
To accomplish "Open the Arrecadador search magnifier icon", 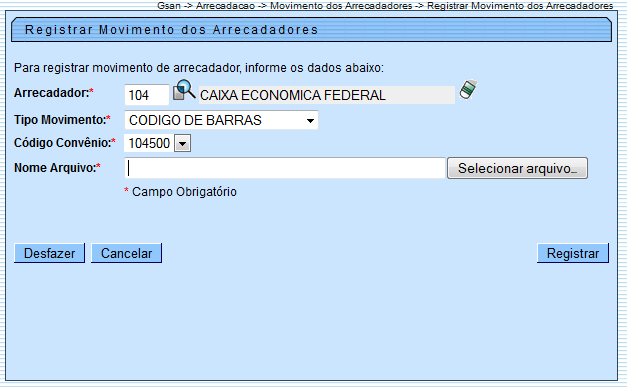I will (x=184, y=90).
